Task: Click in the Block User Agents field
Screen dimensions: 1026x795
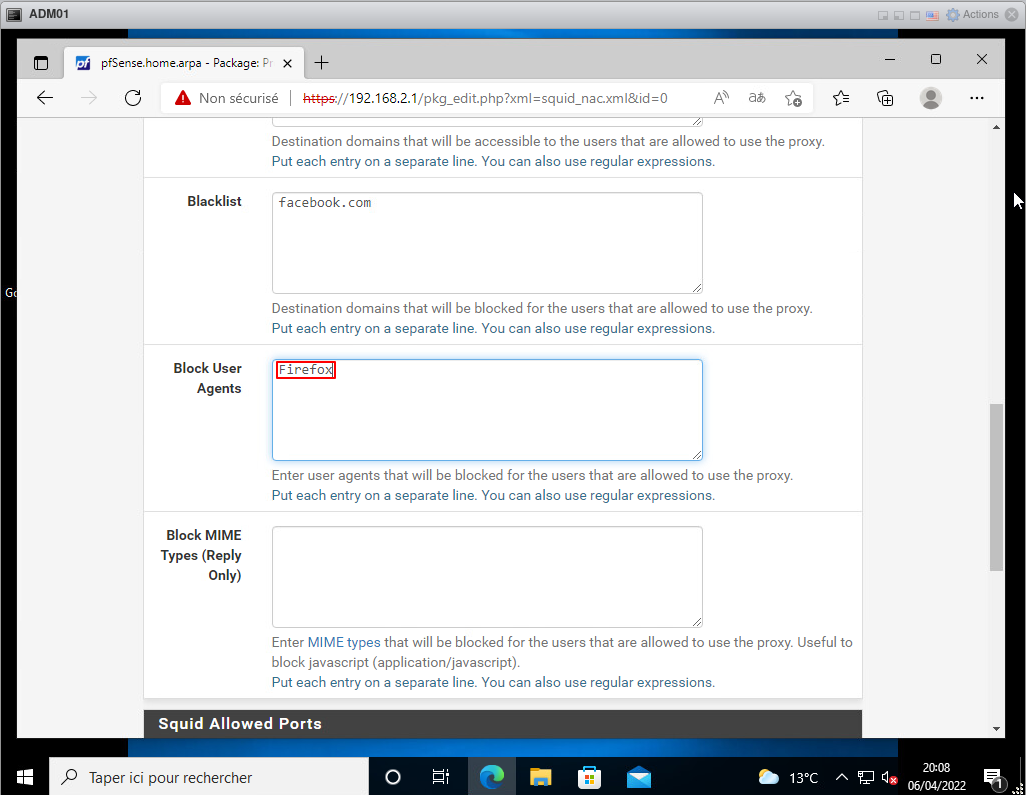Action: [x=487, y=410]
